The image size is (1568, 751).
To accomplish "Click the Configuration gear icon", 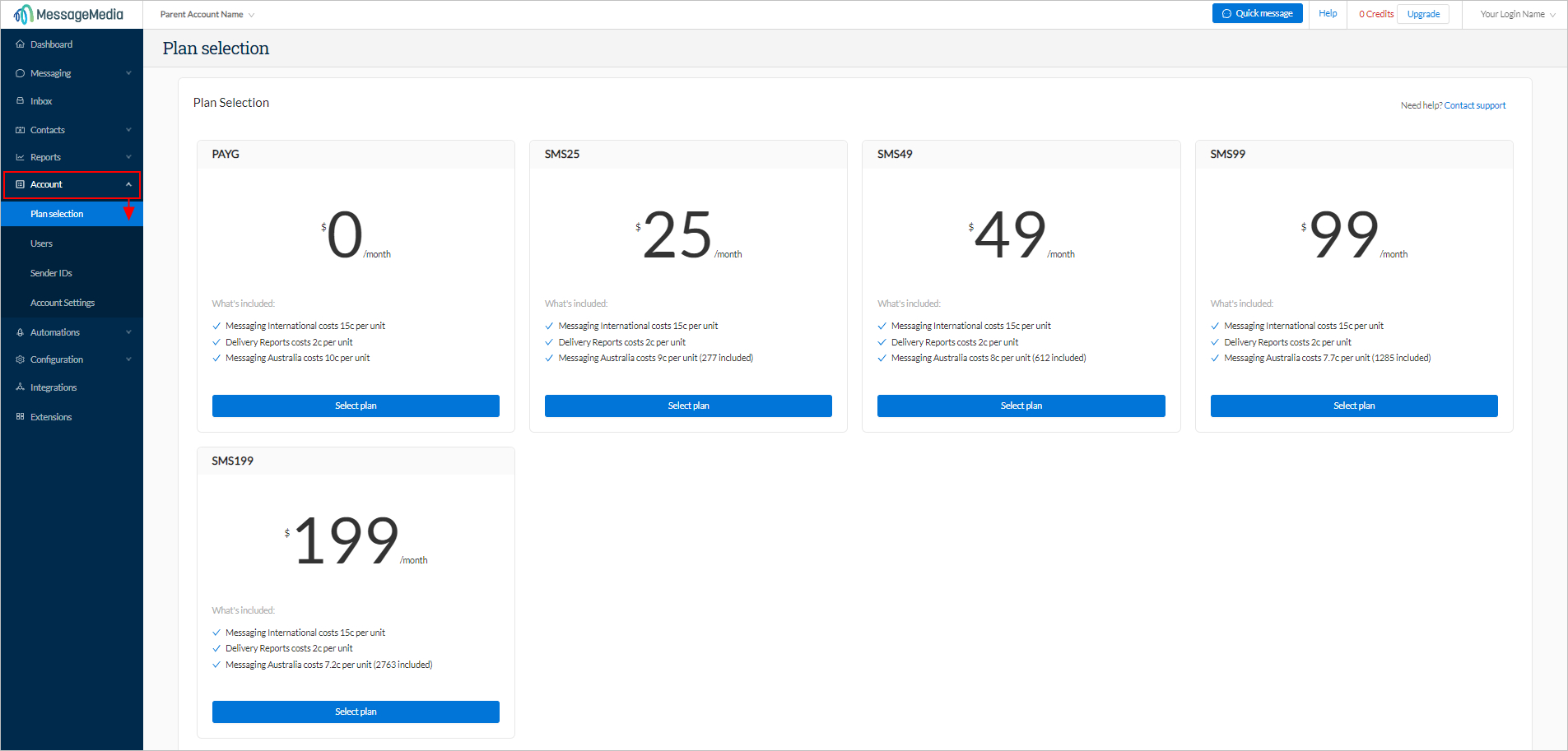I will click(x=20, y=359).
